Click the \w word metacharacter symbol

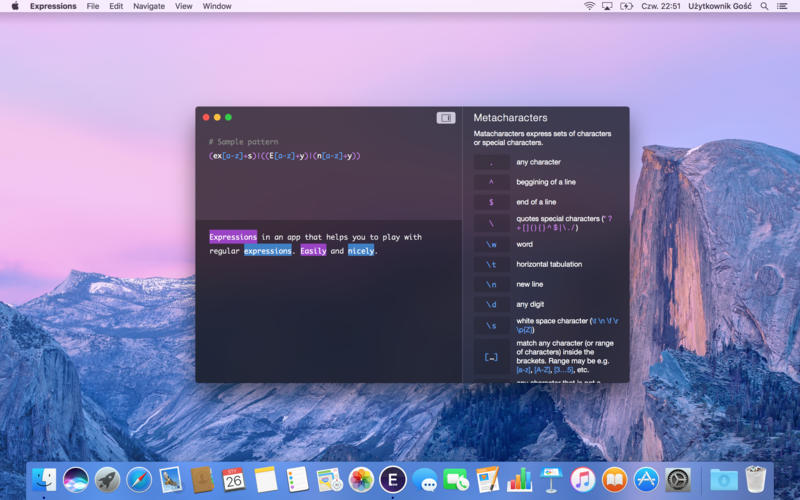[x=491, y=244]
